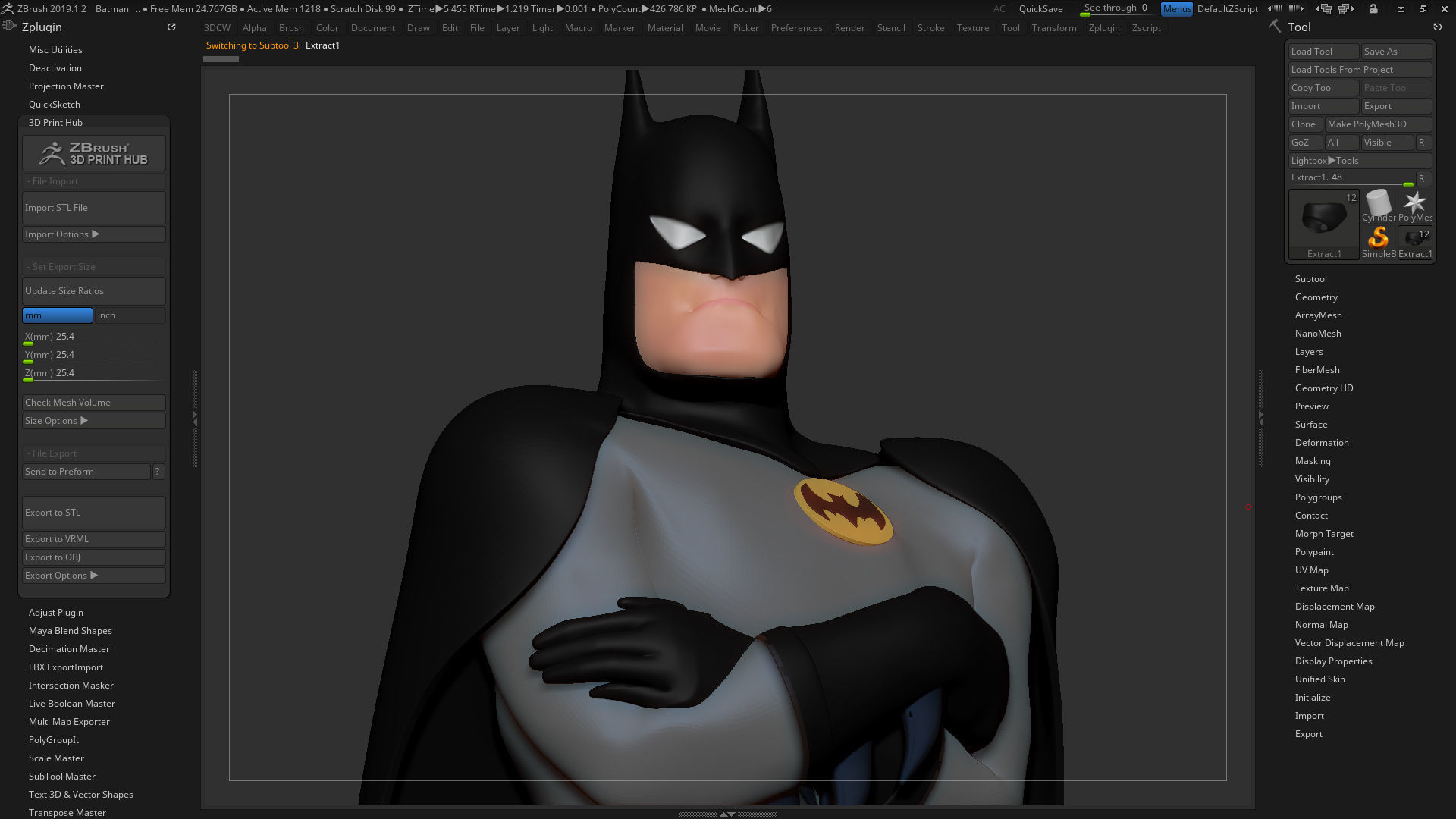Toggle AC auto-collapse option
The image size is (1456, 819).
999,8
